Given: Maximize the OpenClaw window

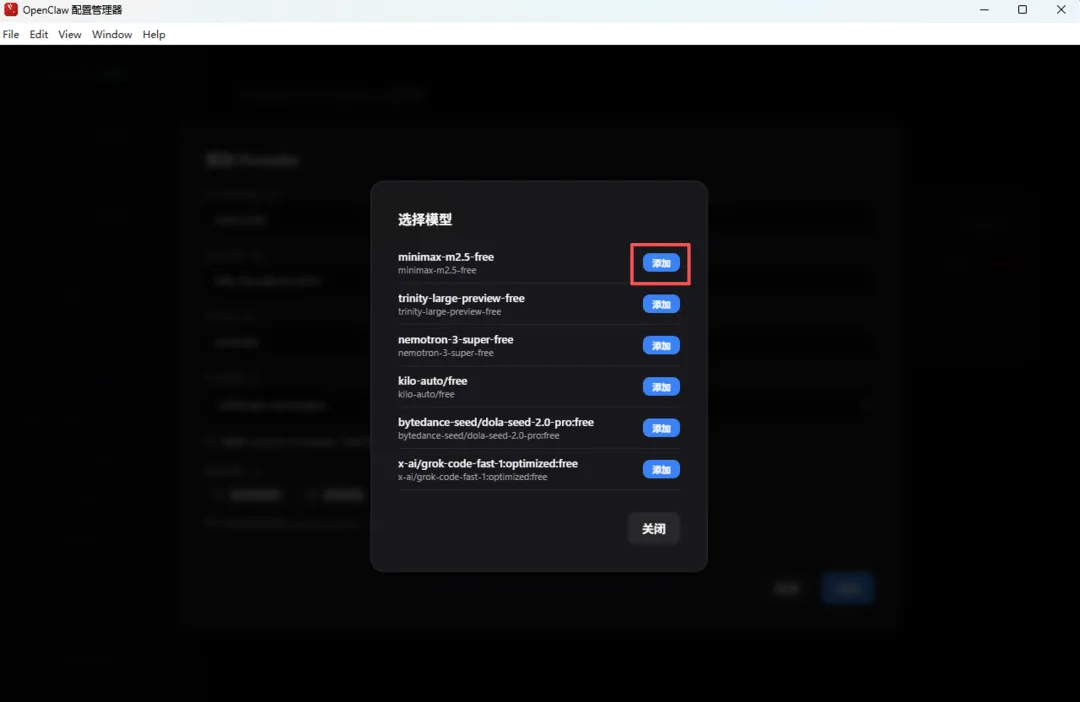Looking at the screenshot, I should pyautogui.click(x=1022, y=10).
